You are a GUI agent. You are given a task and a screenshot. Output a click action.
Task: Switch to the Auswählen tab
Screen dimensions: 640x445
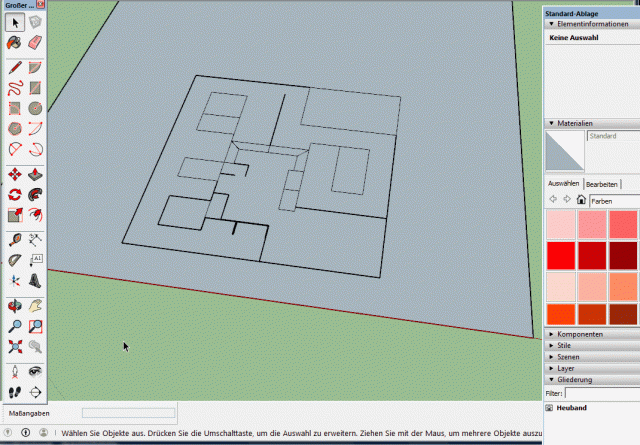[x=563, y=184]
